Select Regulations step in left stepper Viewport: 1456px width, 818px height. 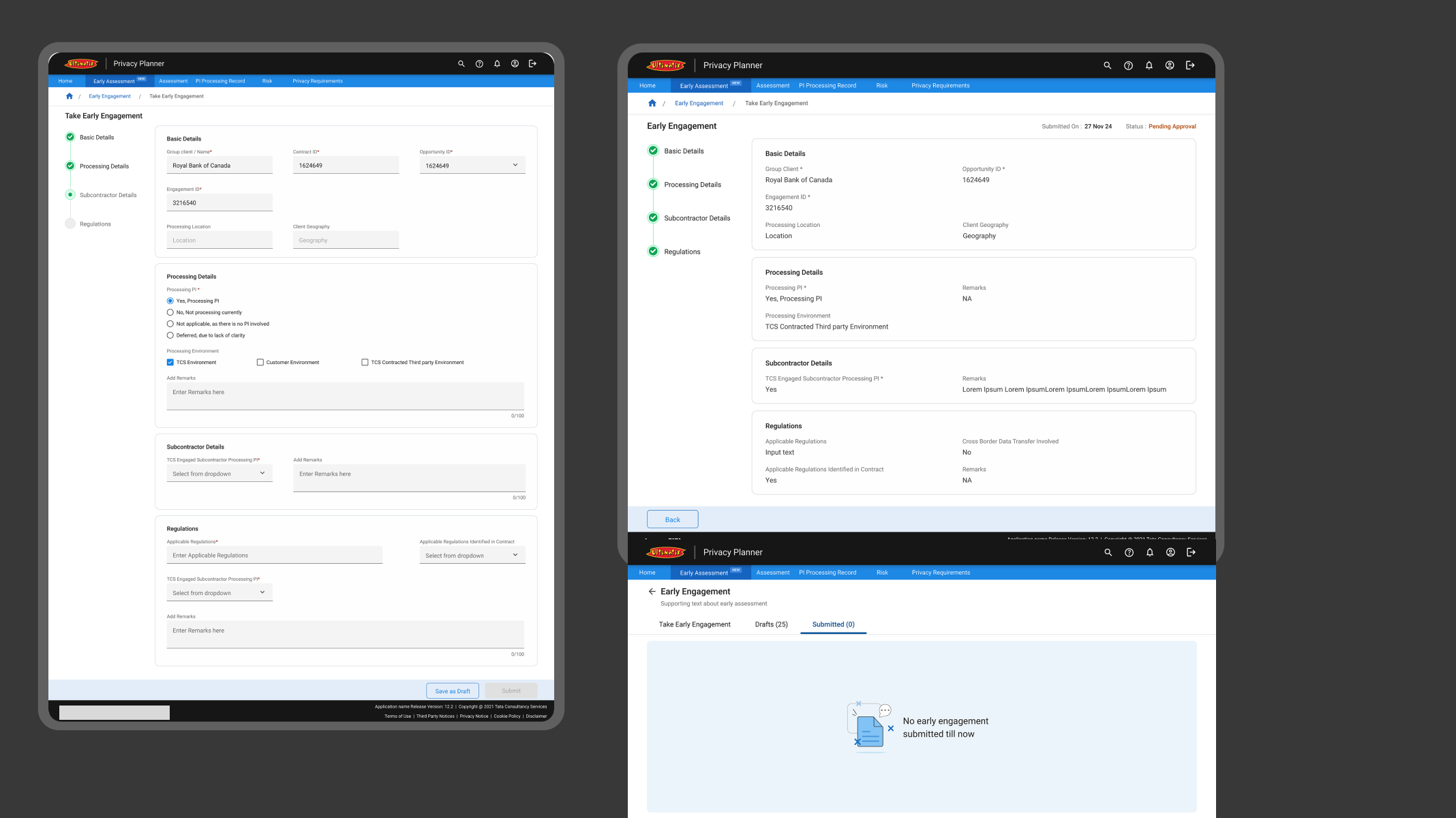click(95, 224)
